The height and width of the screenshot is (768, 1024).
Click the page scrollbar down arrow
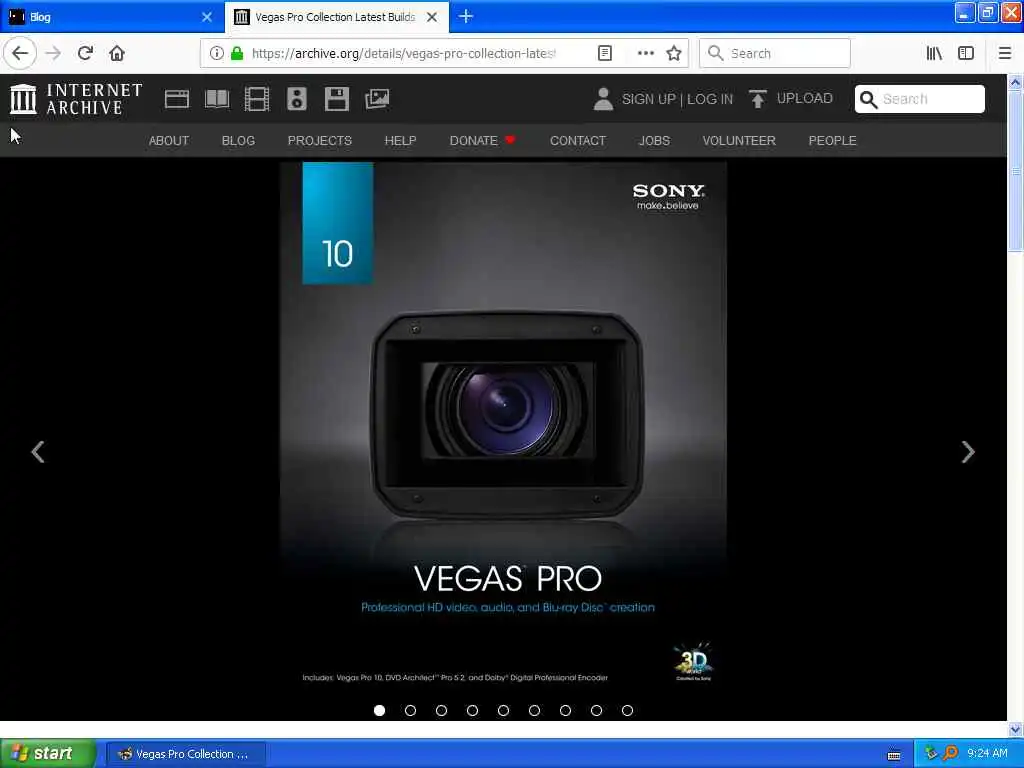(1015, 729)
